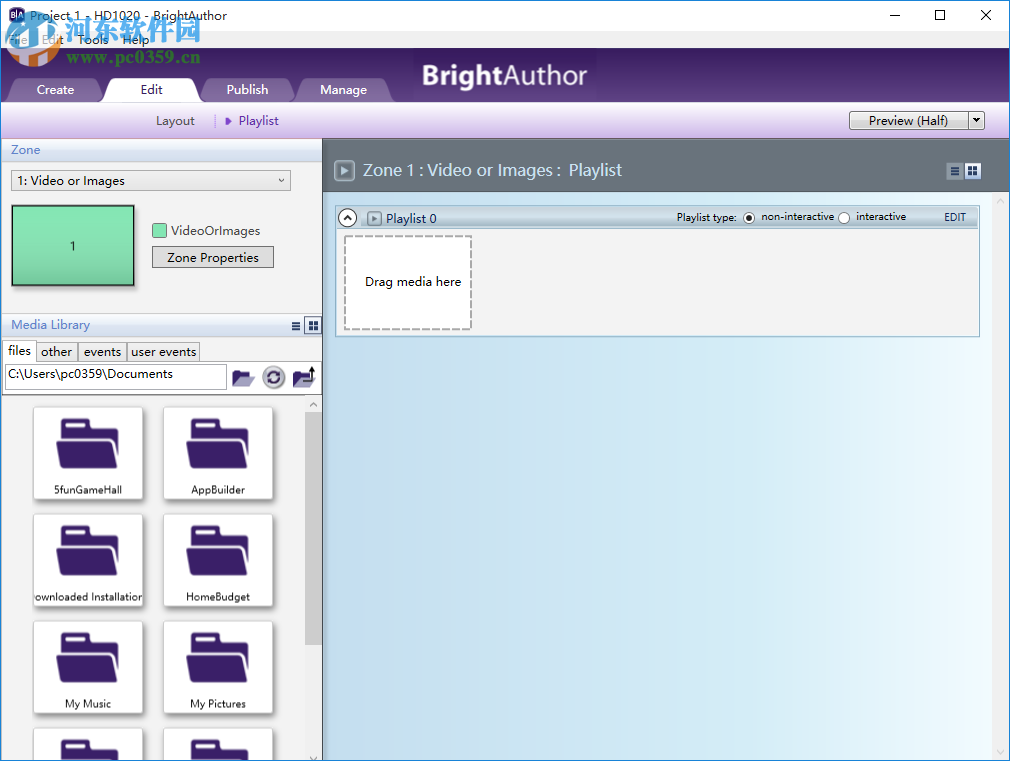Click the play icon next to Playlist 0

[x=374, y=218]
